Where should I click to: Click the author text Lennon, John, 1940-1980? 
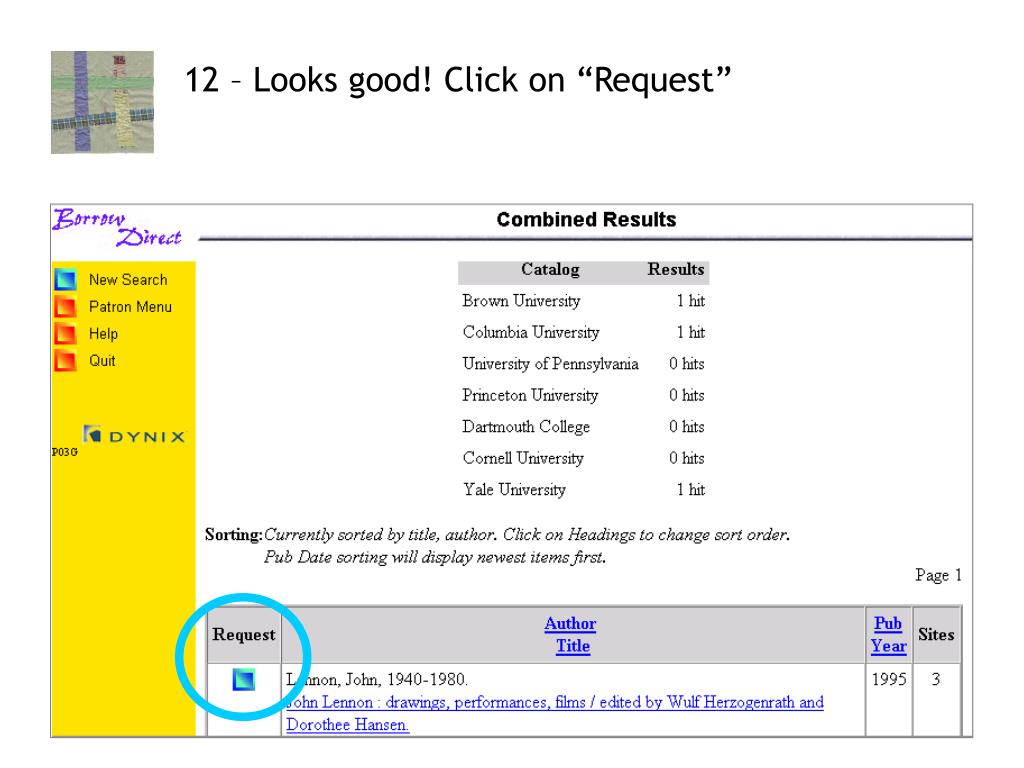377,679
